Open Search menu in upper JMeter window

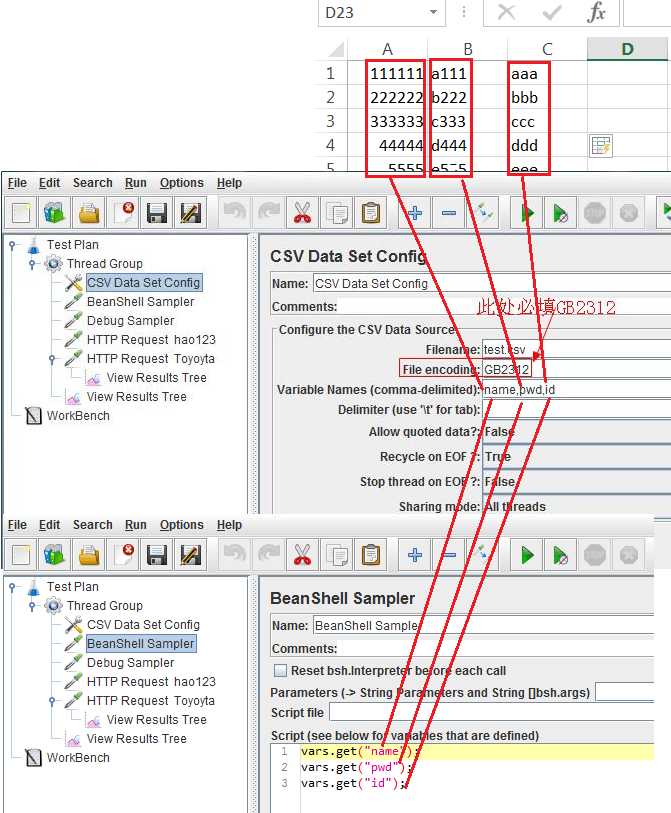coord(92,183)
